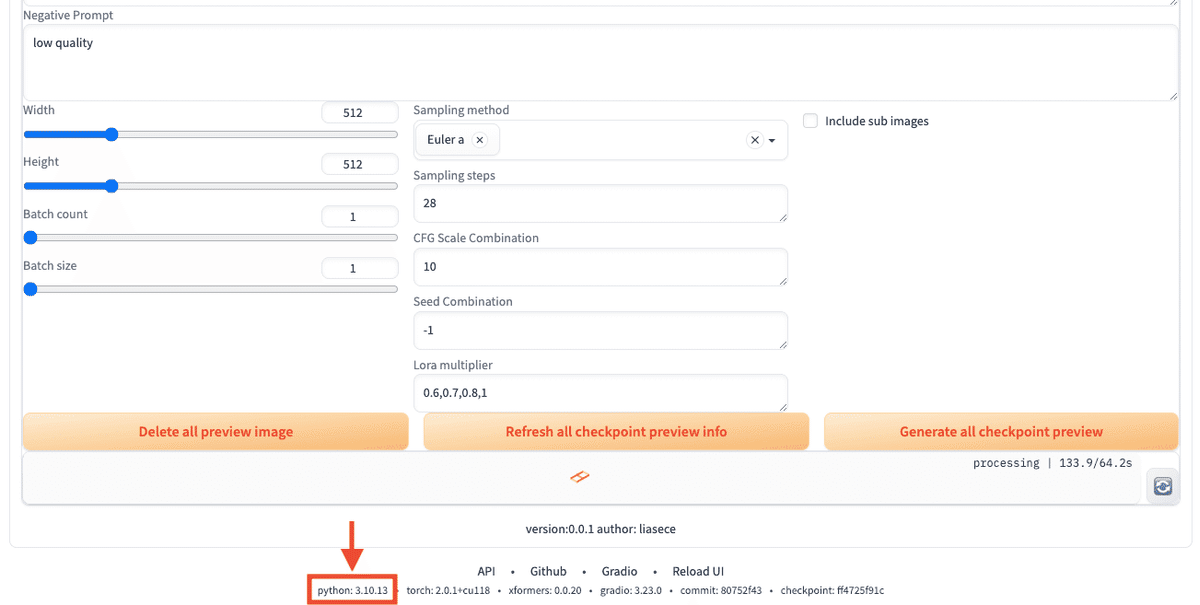The width and height of the screenshot is (1200, 605).
Task: Open the API link in the footer
Action: 486,571
